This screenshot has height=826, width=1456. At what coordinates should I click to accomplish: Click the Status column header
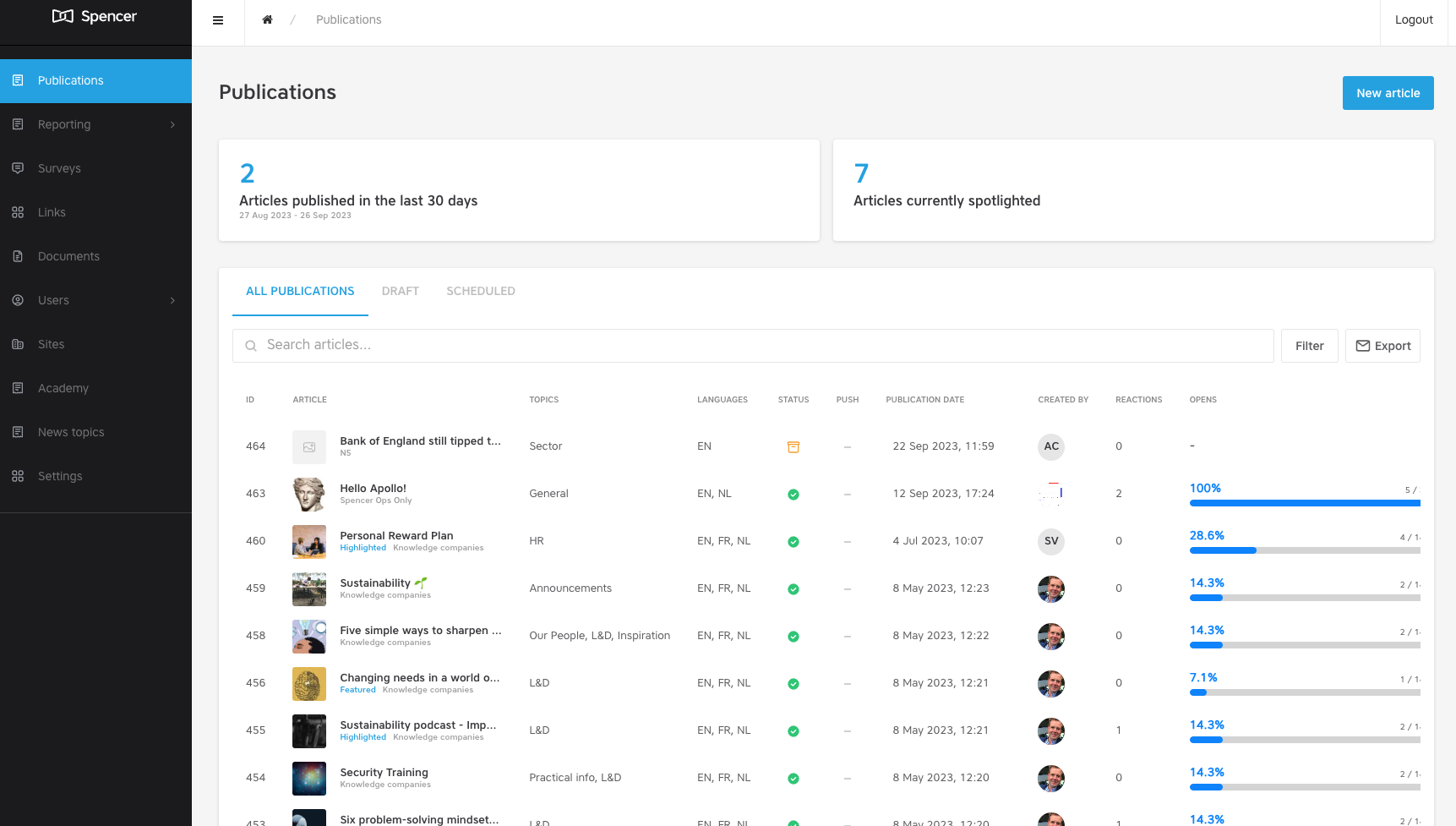tap(793, 400)
